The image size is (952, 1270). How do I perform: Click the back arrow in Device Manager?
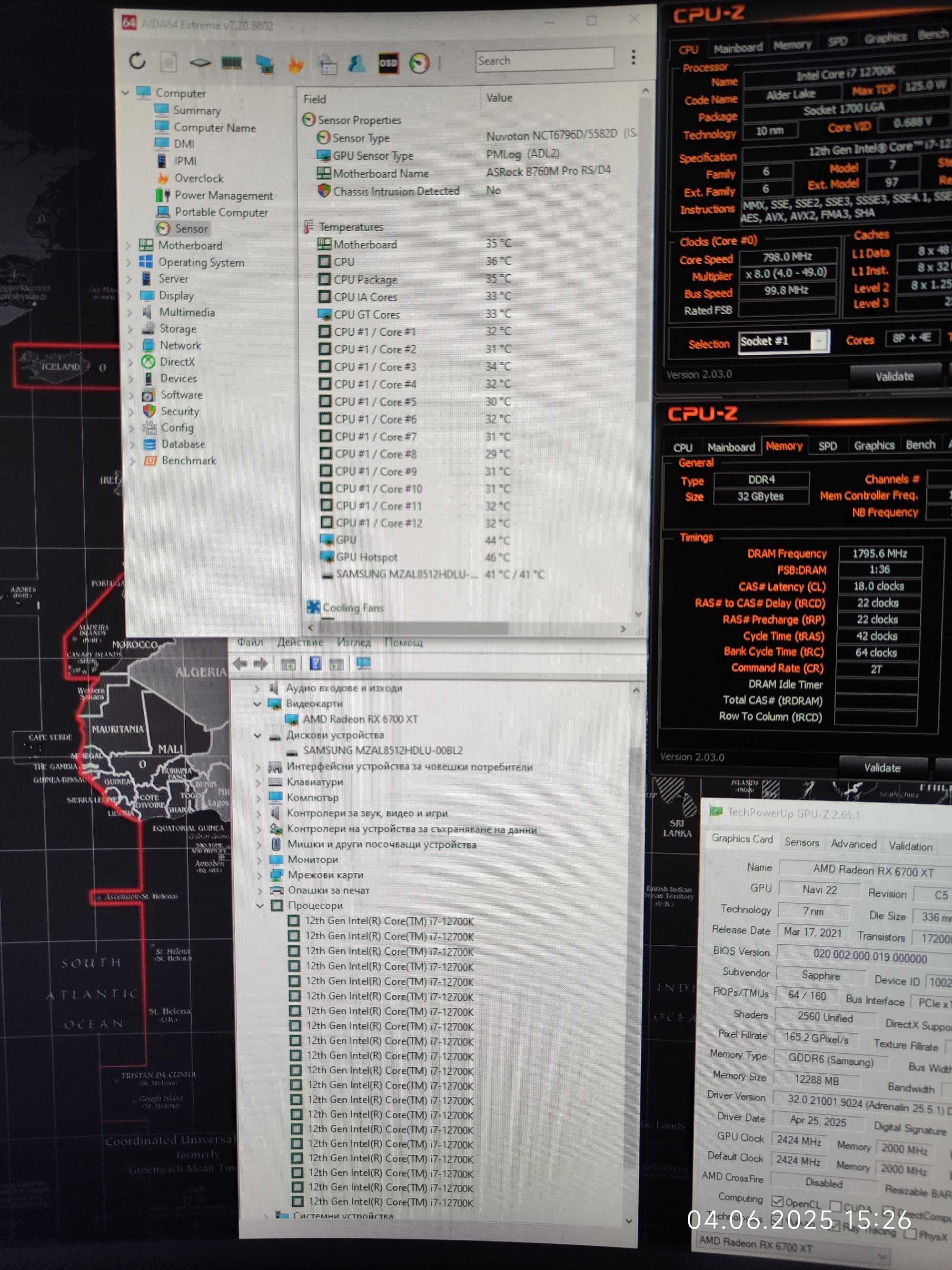240,664
